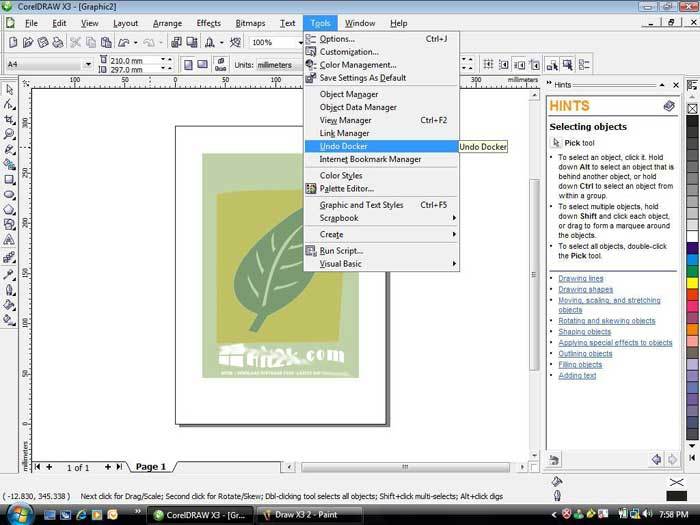Select the Interactive Blend tool
700x525 pixels.
click(9, 257)
